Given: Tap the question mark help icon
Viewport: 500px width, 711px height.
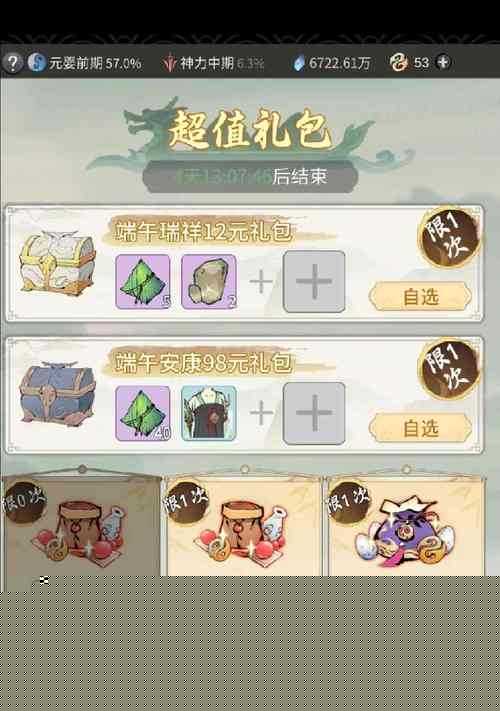Looking at the screenshot, I should [x=13, y=63].
